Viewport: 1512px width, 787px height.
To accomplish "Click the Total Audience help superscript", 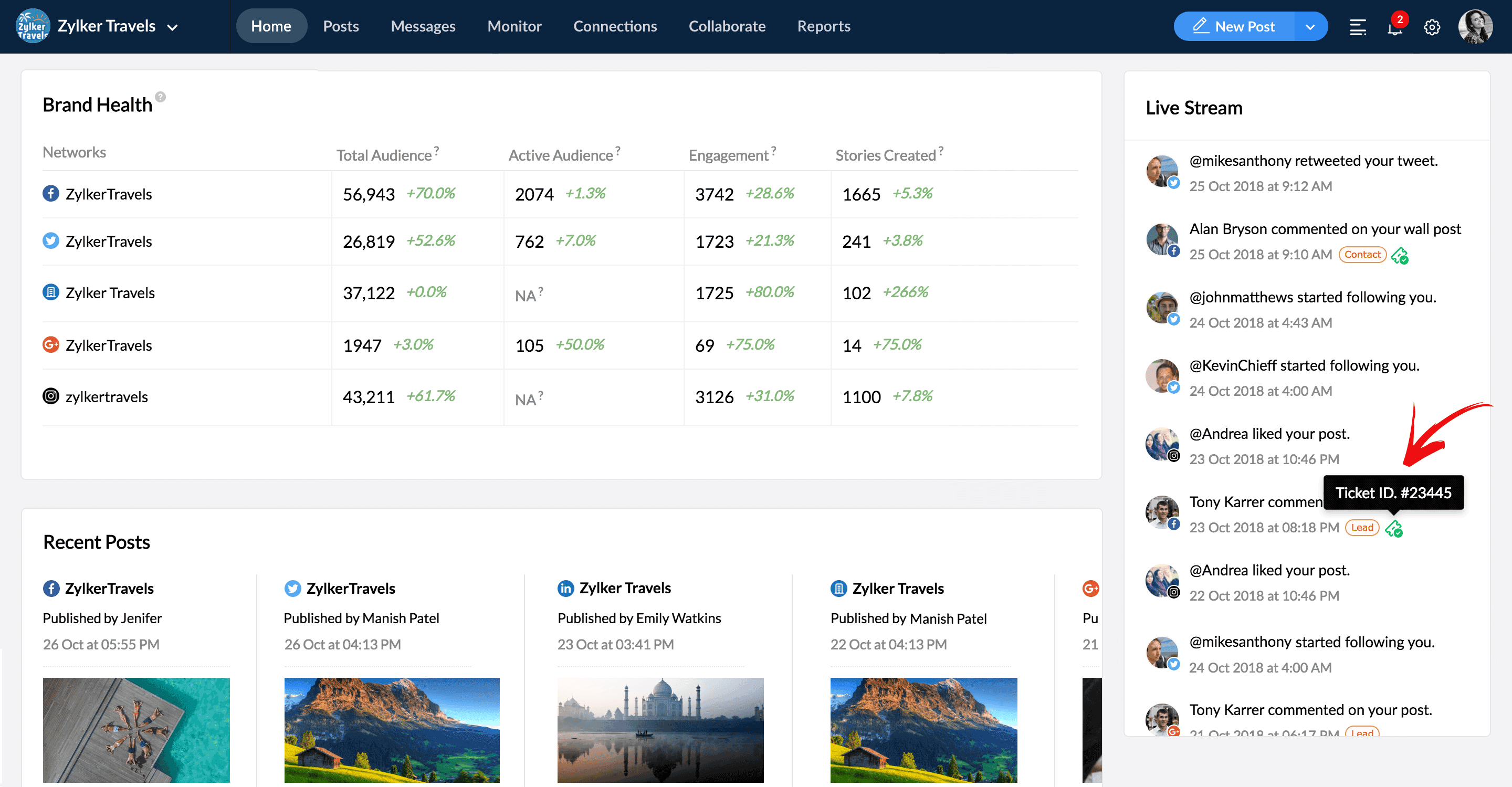I will click(x=436, y=150).
